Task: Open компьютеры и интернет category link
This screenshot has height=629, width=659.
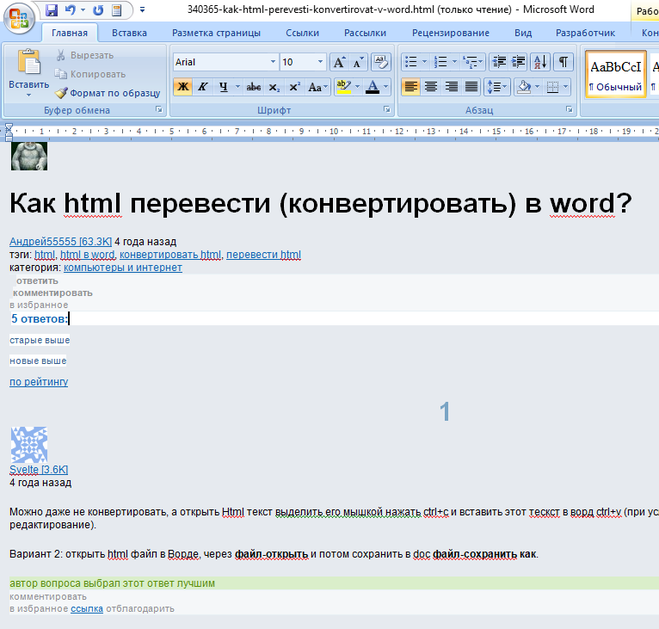Action: [123, 268]
